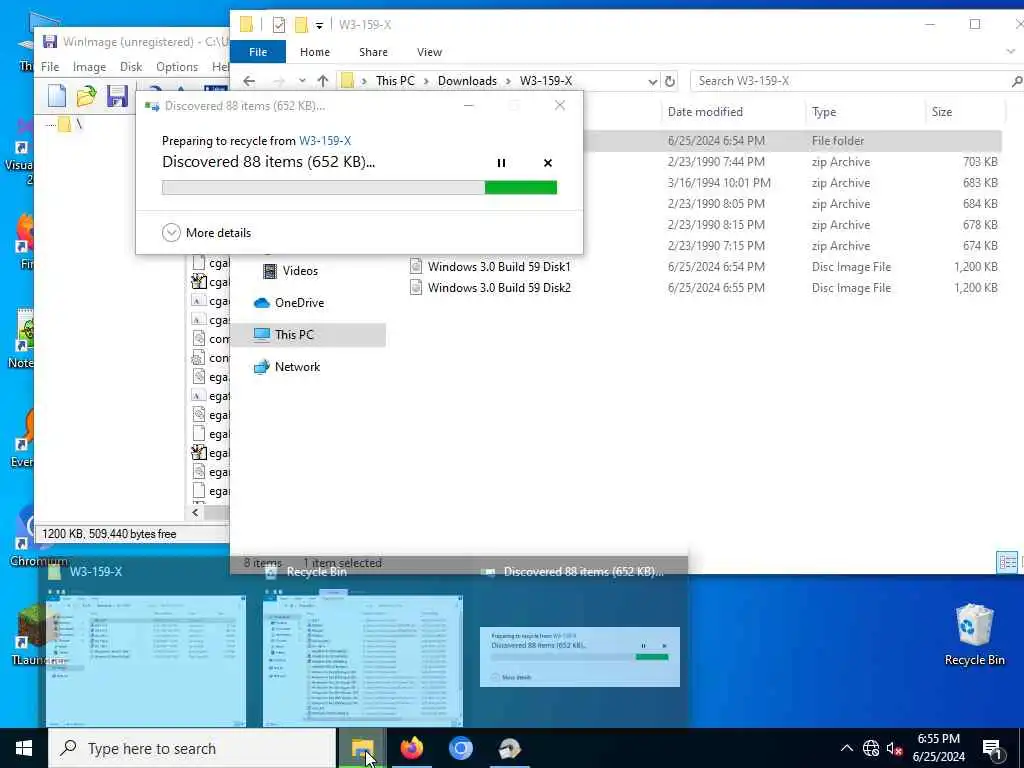Click the New image icon in WinImage toolbar
The image size is (1024, 768).
(x=57, y=96)
